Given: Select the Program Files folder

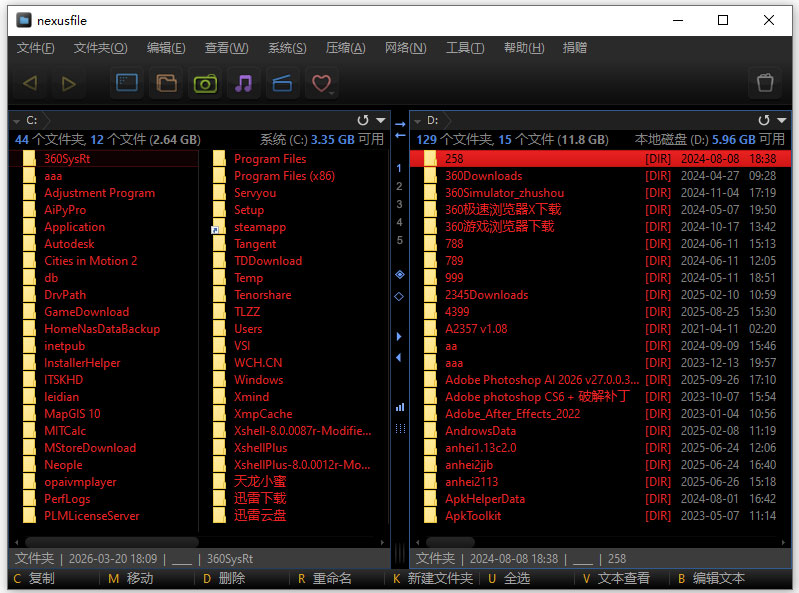Looking at the screenshot, I should pyautogui.click(x=270, y=158).
